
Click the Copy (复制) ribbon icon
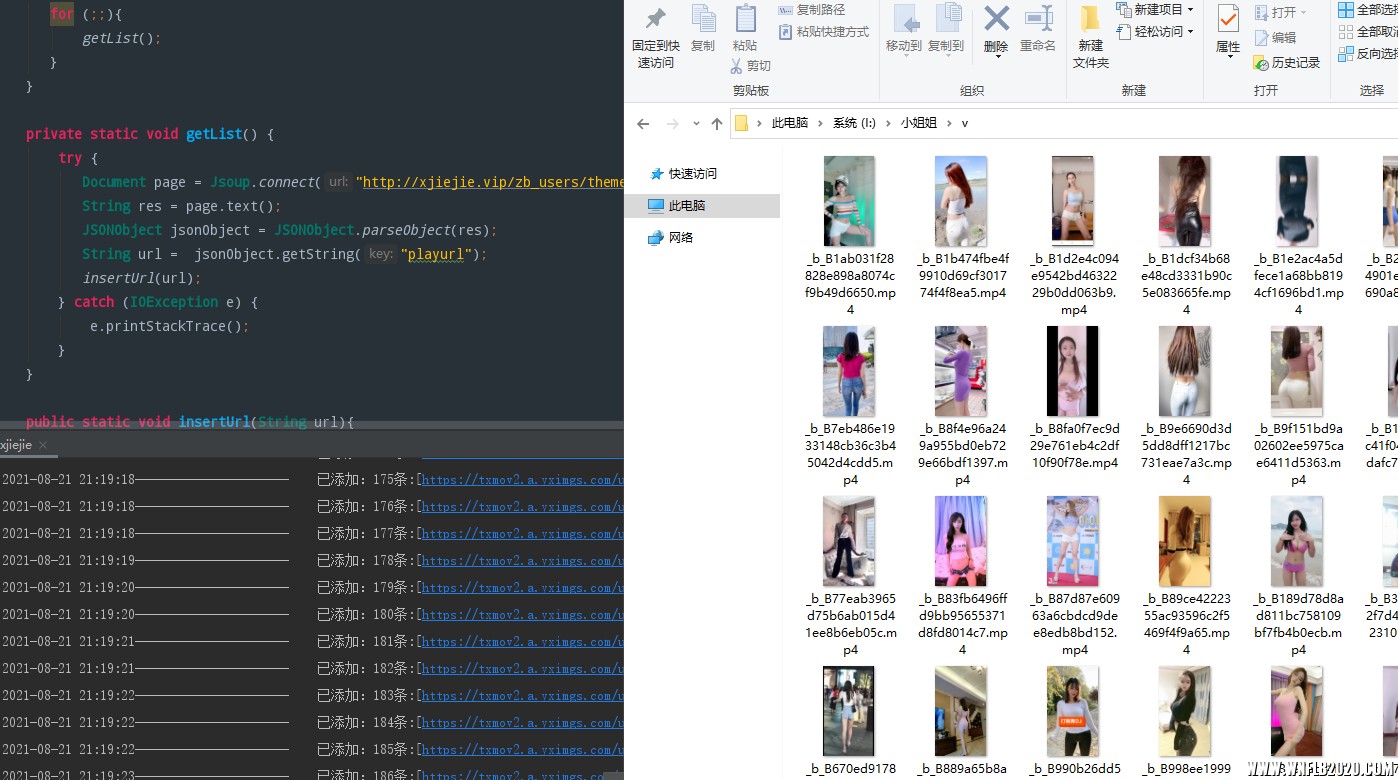point(703,20)
